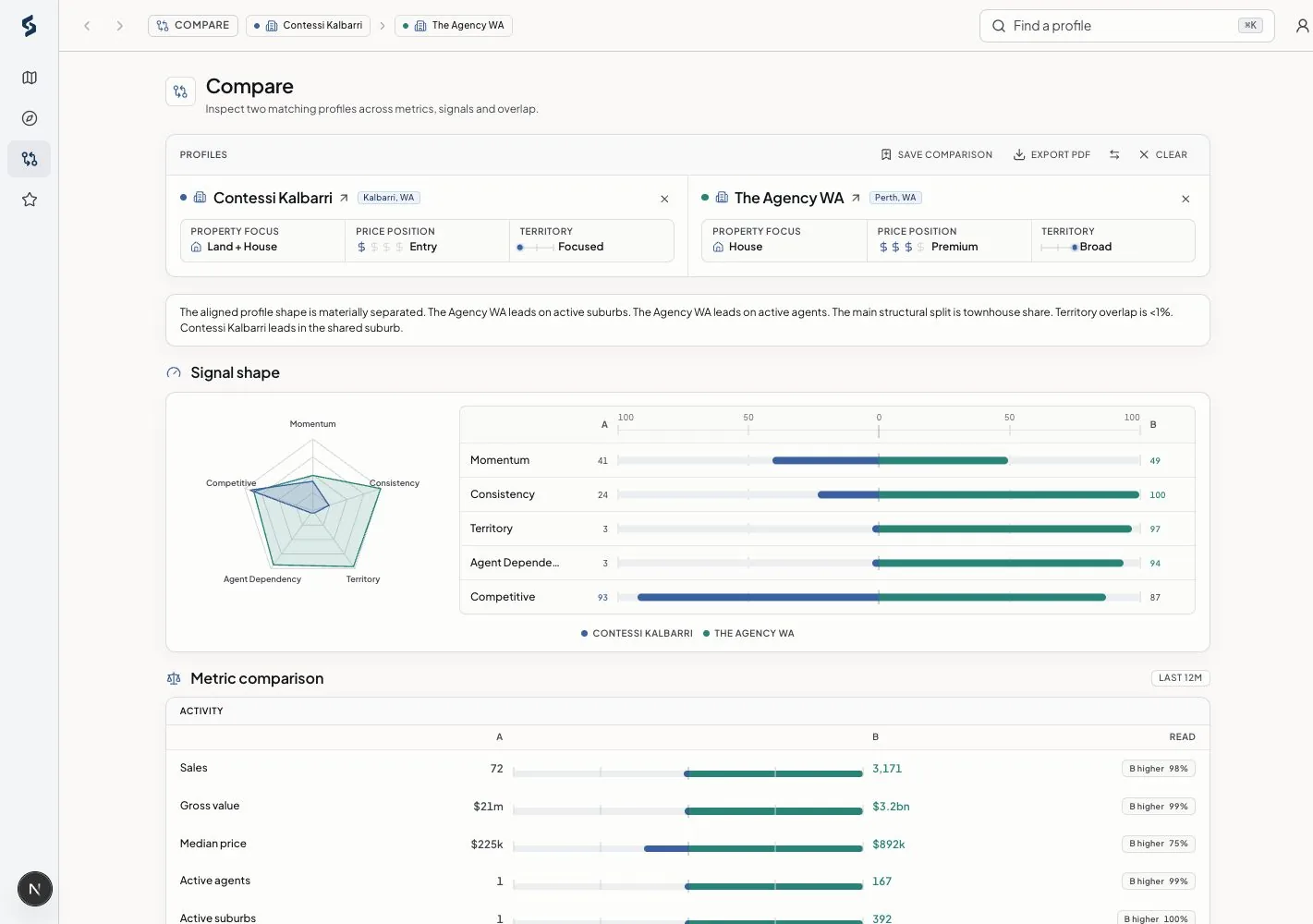Click the building icon beside The Agency WA
Image resolution: width=1313 pixels, height=924 pixels.
pos(722,198)
